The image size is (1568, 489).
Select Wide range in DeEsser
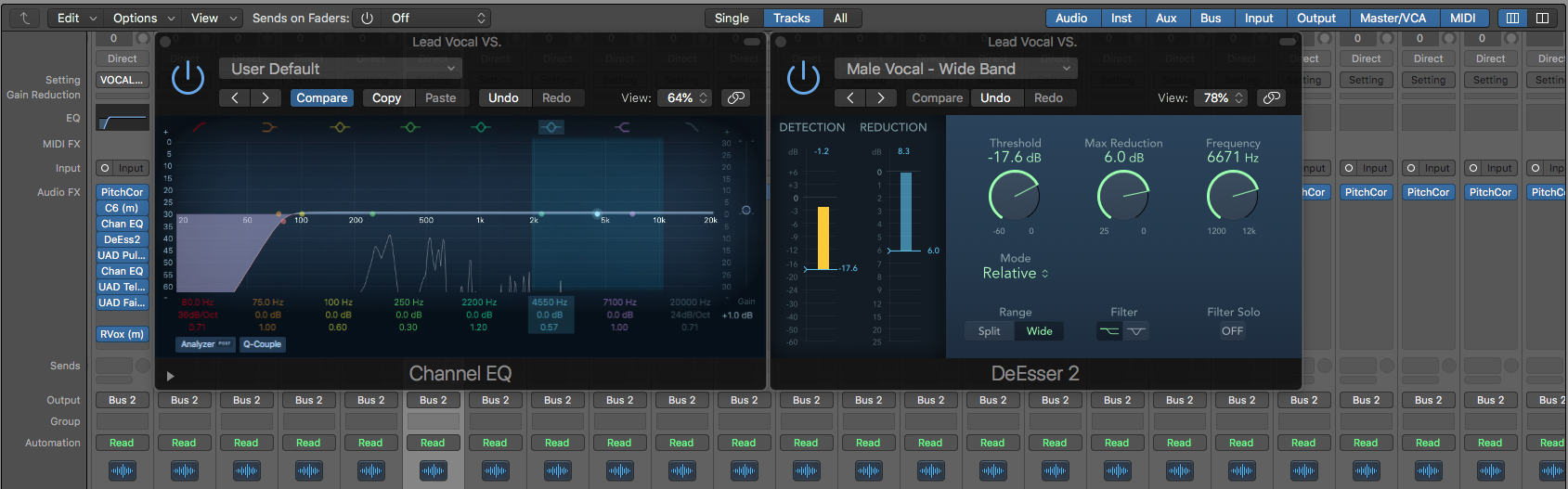[1040, 331]
